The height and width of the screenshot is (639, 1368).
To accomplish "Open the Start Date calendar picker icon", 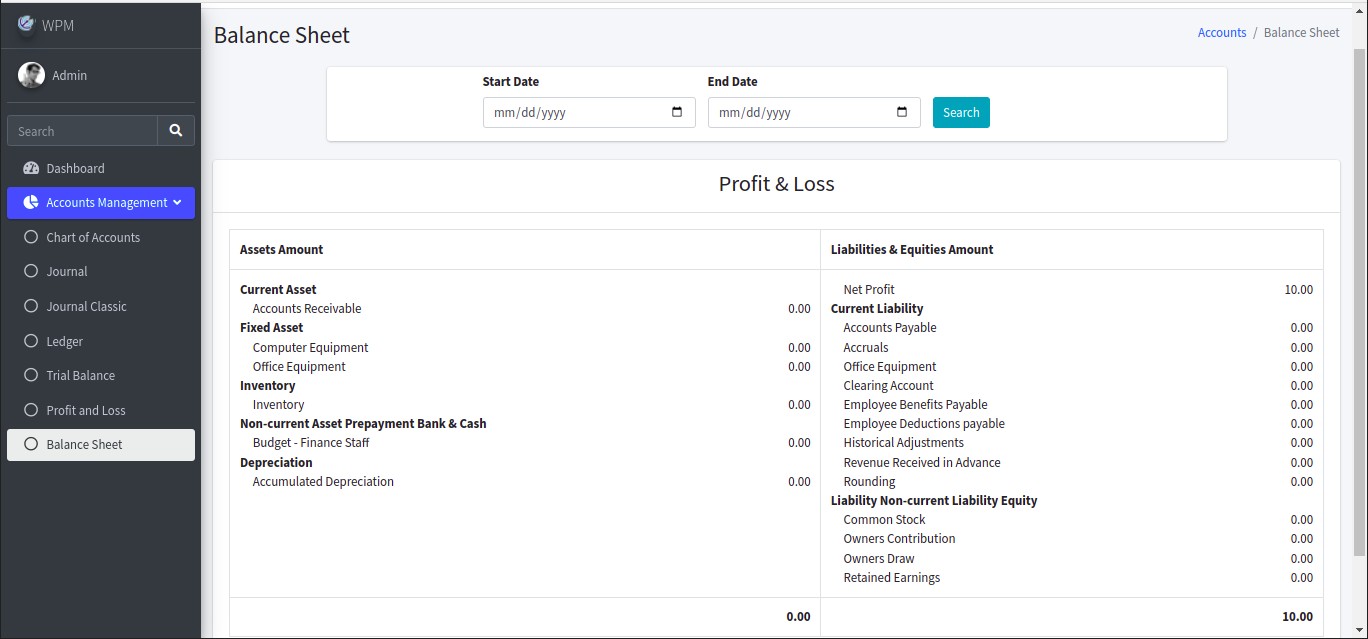I will pyautogui.click(x=677, y=112).
